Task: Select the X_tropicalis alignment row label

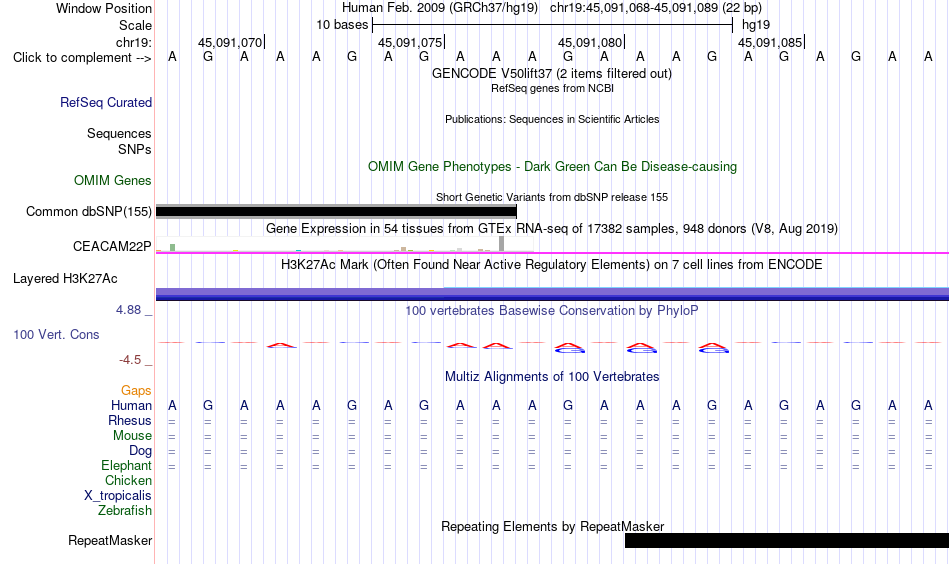Action: click(x=118, y=496)
